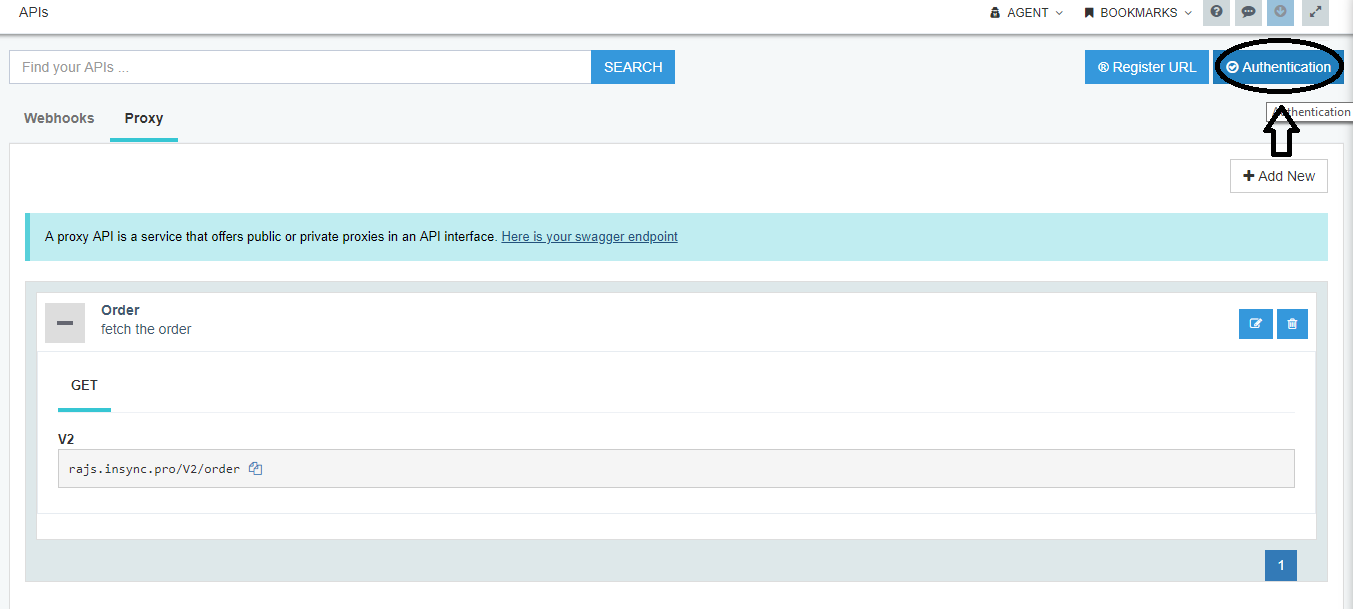
Task: Click the download arrow icon in header
Action: coord(1280,13)
